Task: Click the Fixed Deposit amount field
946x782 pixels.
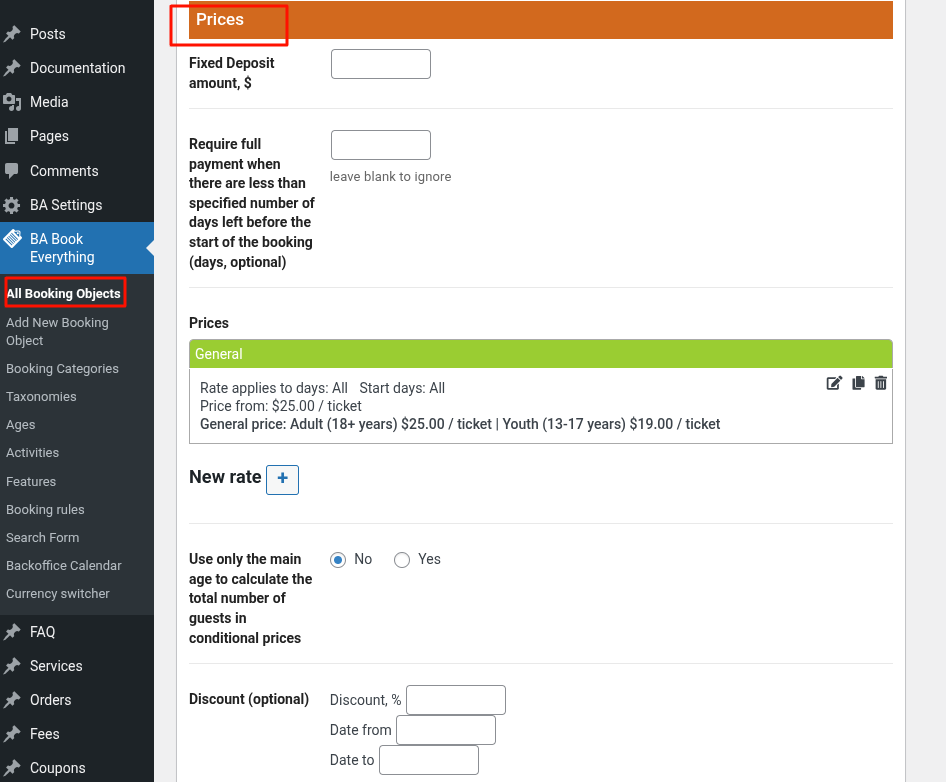Action: point(380,64)
